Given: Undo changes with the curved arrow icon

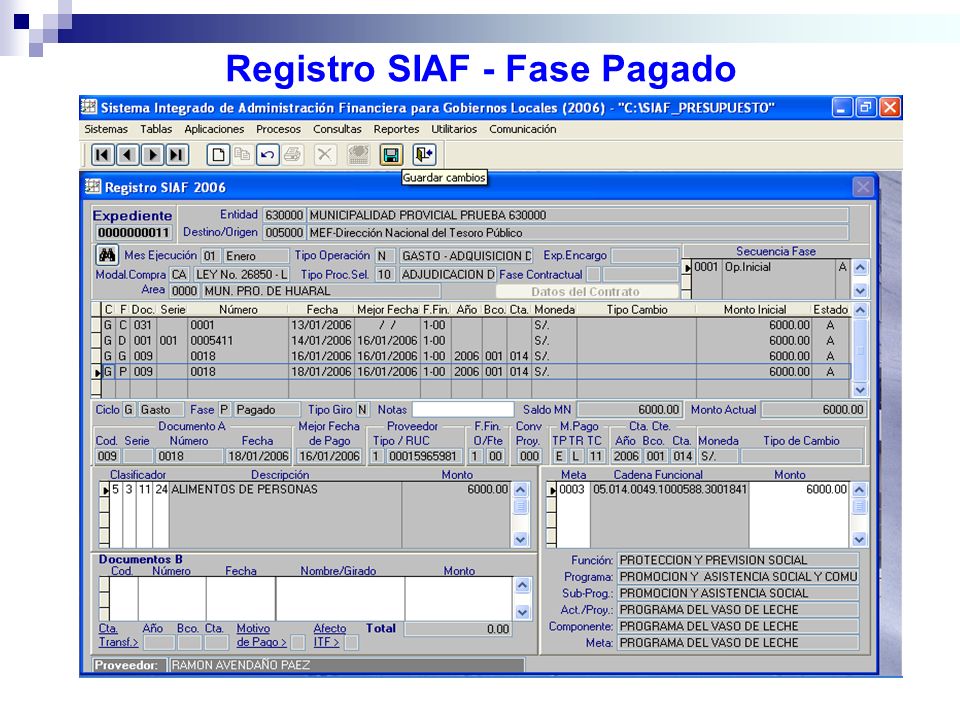Looking at the screenshot, I should [x=268, y=155].
